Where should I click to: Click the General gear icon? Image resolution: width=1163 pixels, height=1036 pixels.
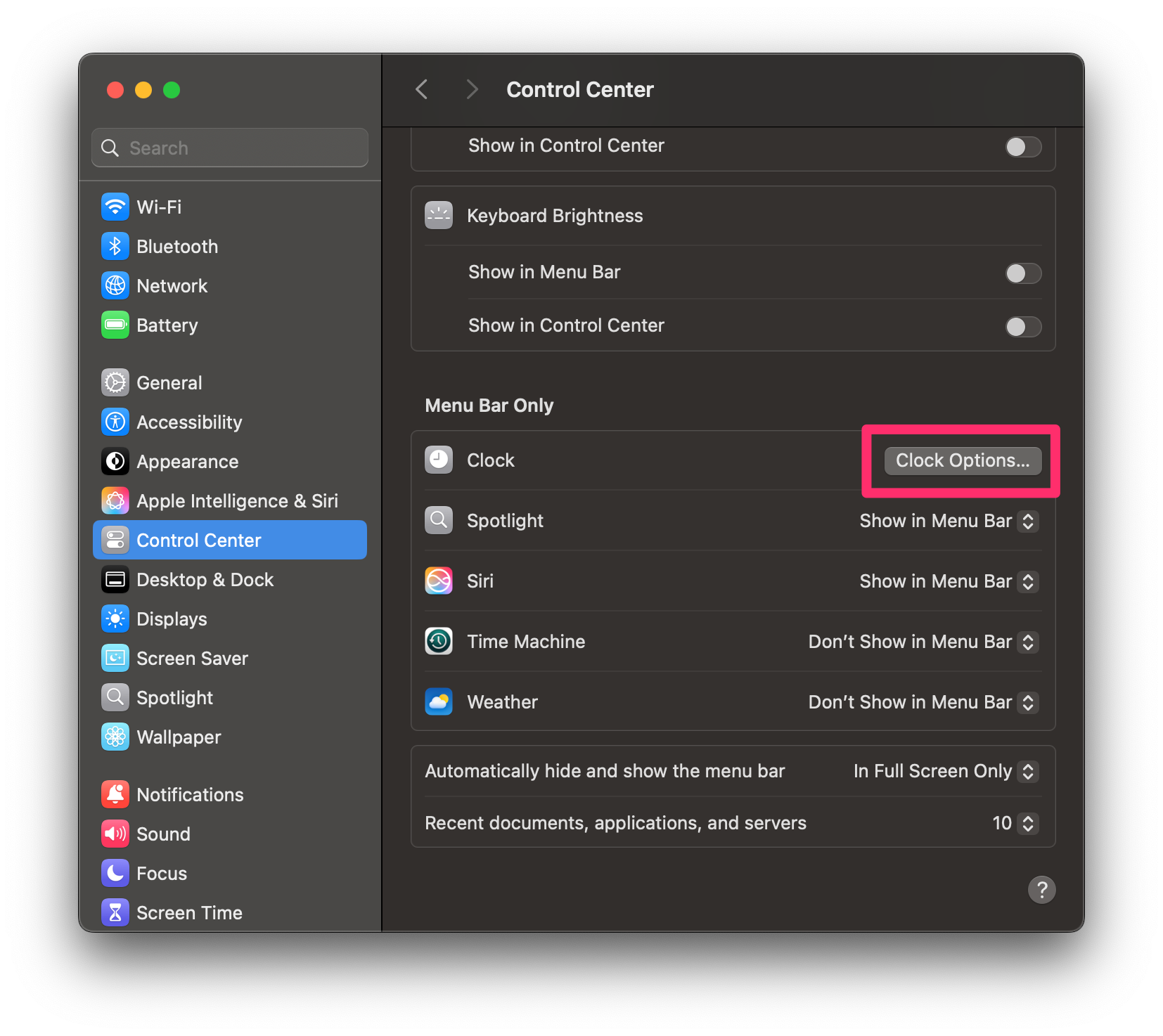coord(115,382)
